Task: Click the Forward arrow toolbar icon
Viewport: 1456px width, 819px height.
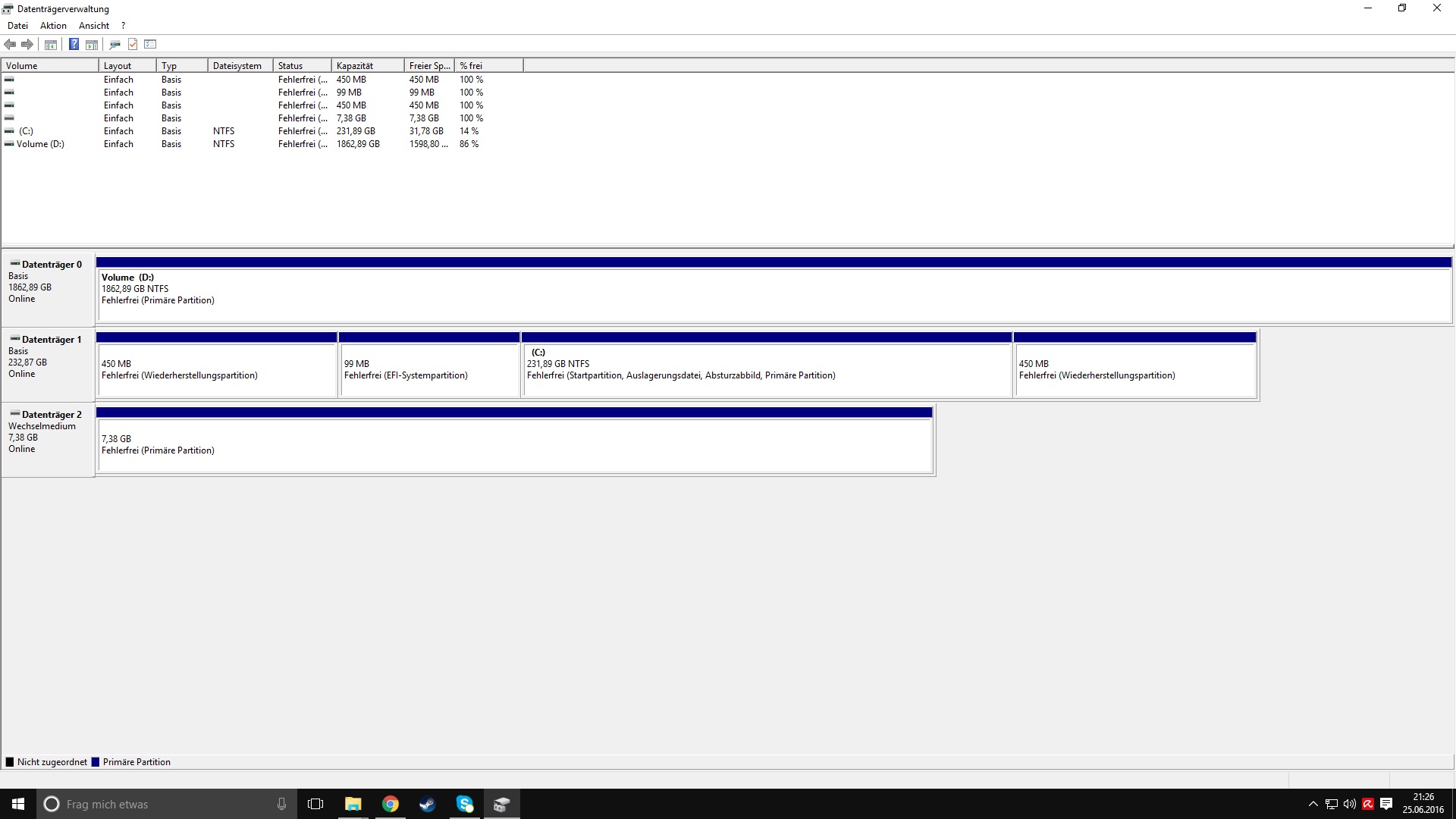Action: [x=27, y=45]
